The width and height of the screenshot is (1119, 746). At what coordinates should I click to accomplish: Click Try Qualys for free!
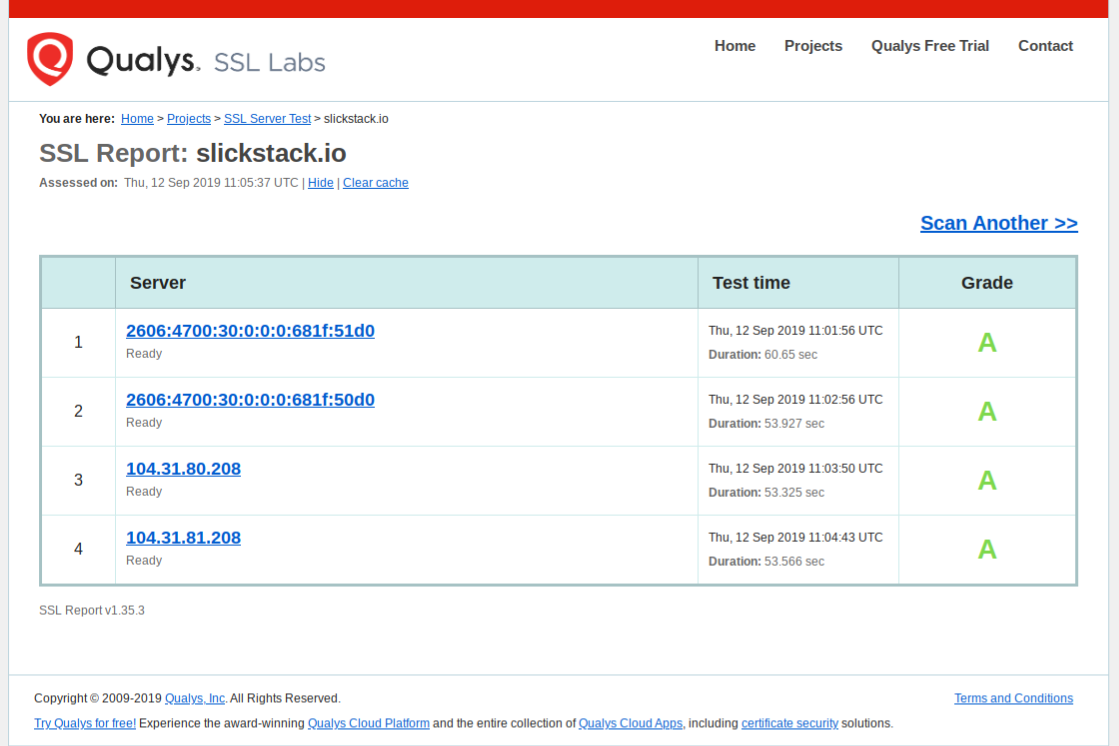85,723
